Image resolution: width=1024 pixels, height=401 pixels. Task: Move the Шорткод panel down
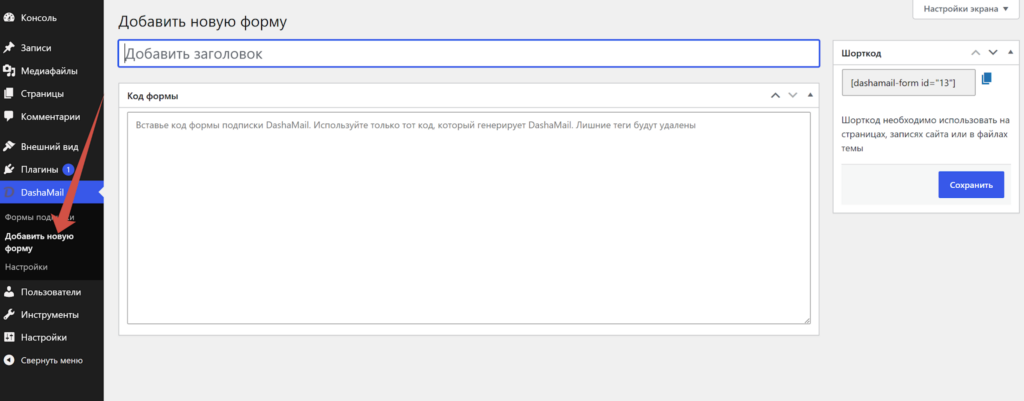993,52
